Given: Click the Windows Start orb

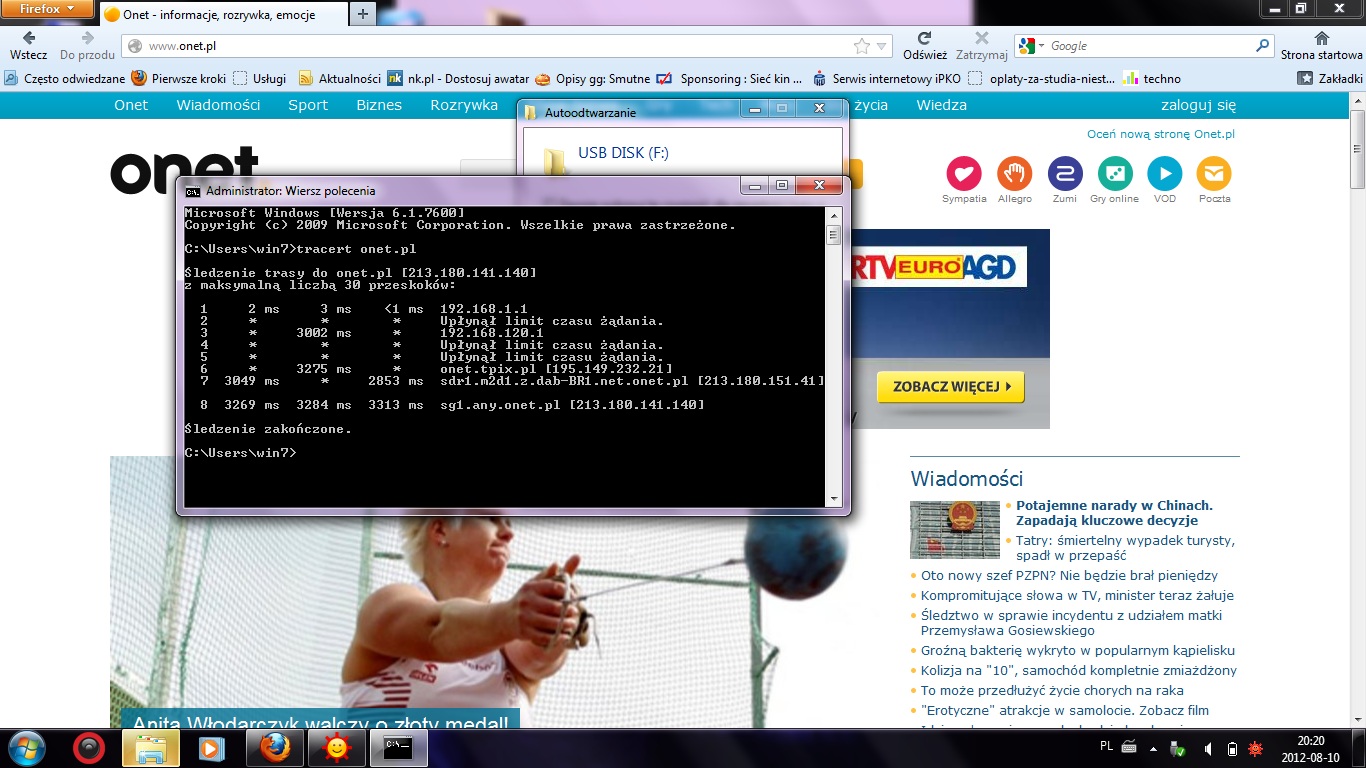Looking at the screenshot, I should [27, 747].
